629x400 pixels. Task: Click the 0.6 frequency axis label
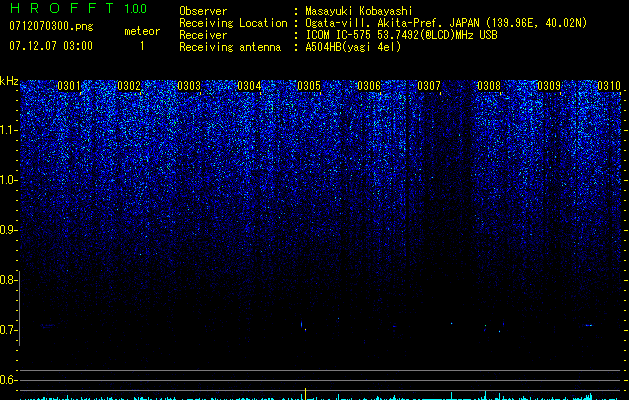point(8,380)
